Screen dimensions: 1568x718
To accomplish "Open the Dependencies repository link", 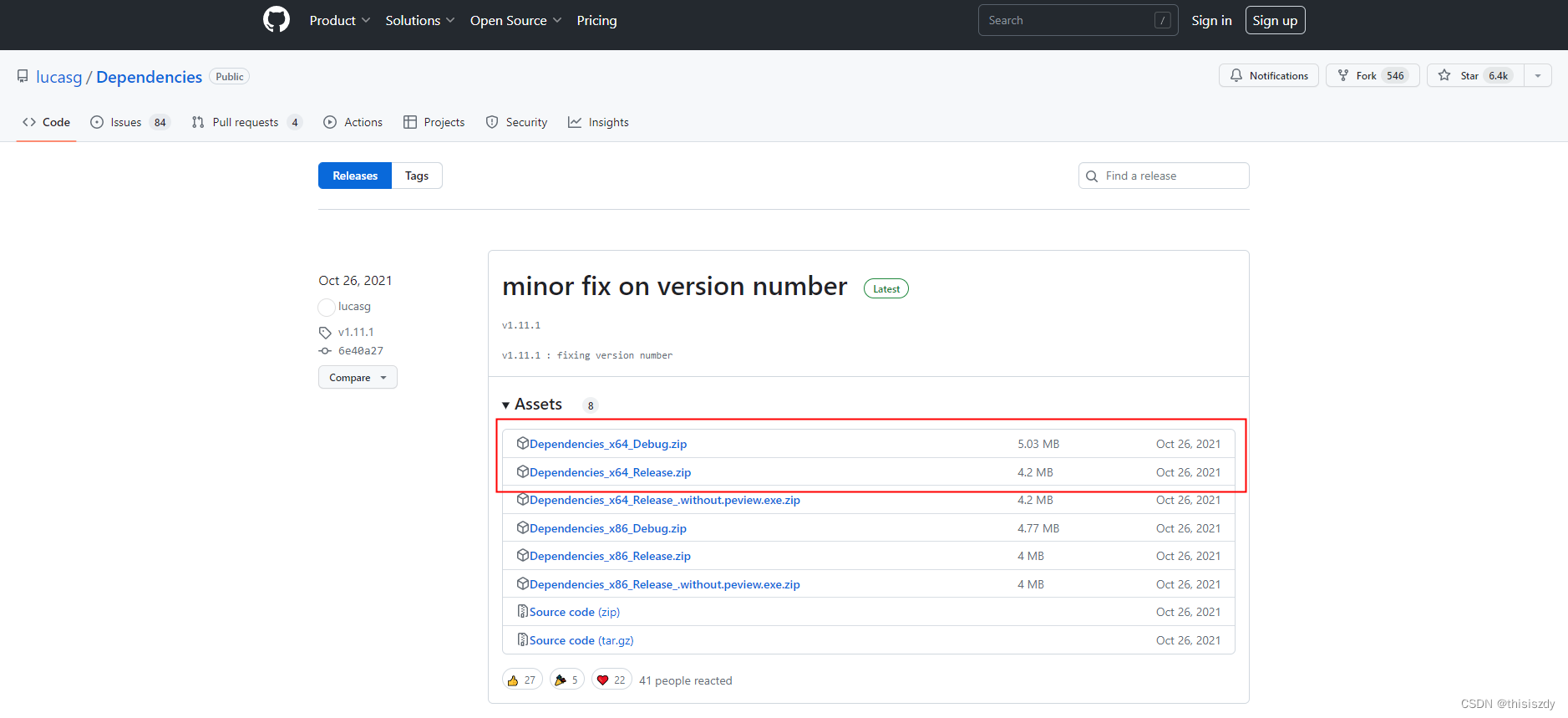I will [x=149, y=77].
